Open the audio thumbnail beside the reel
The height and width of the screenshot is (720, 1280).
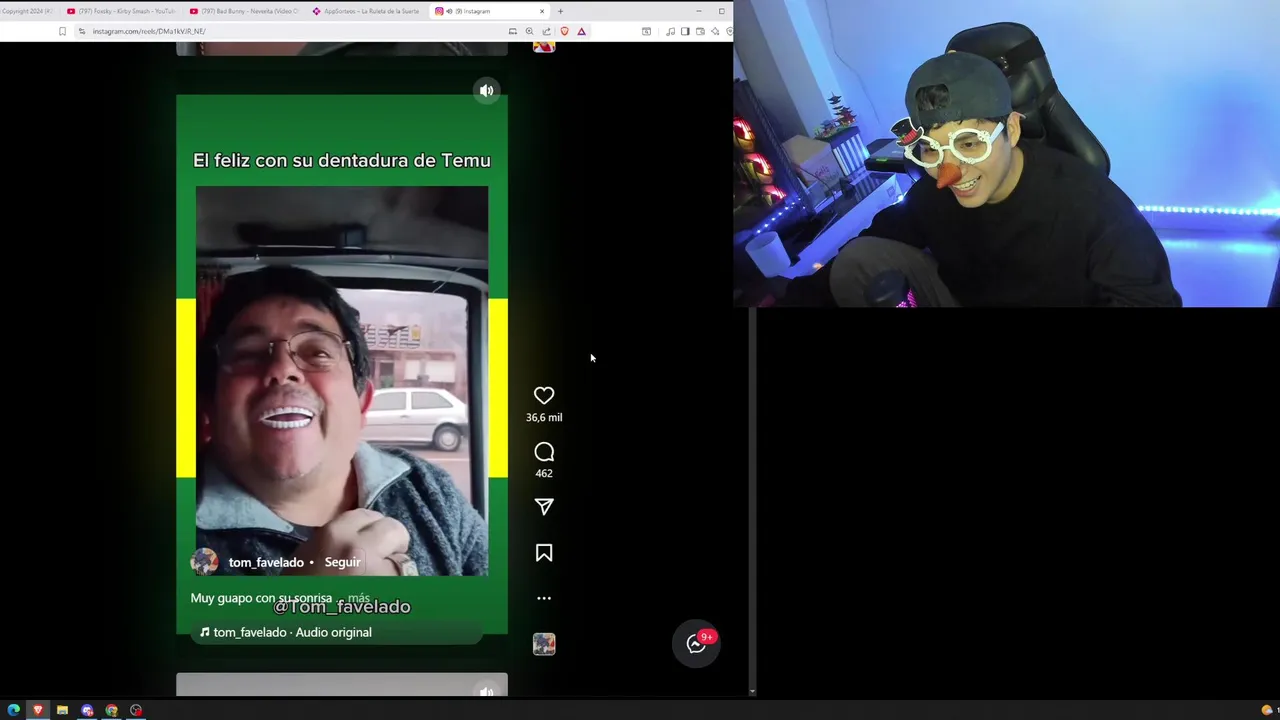coord(544,644)
